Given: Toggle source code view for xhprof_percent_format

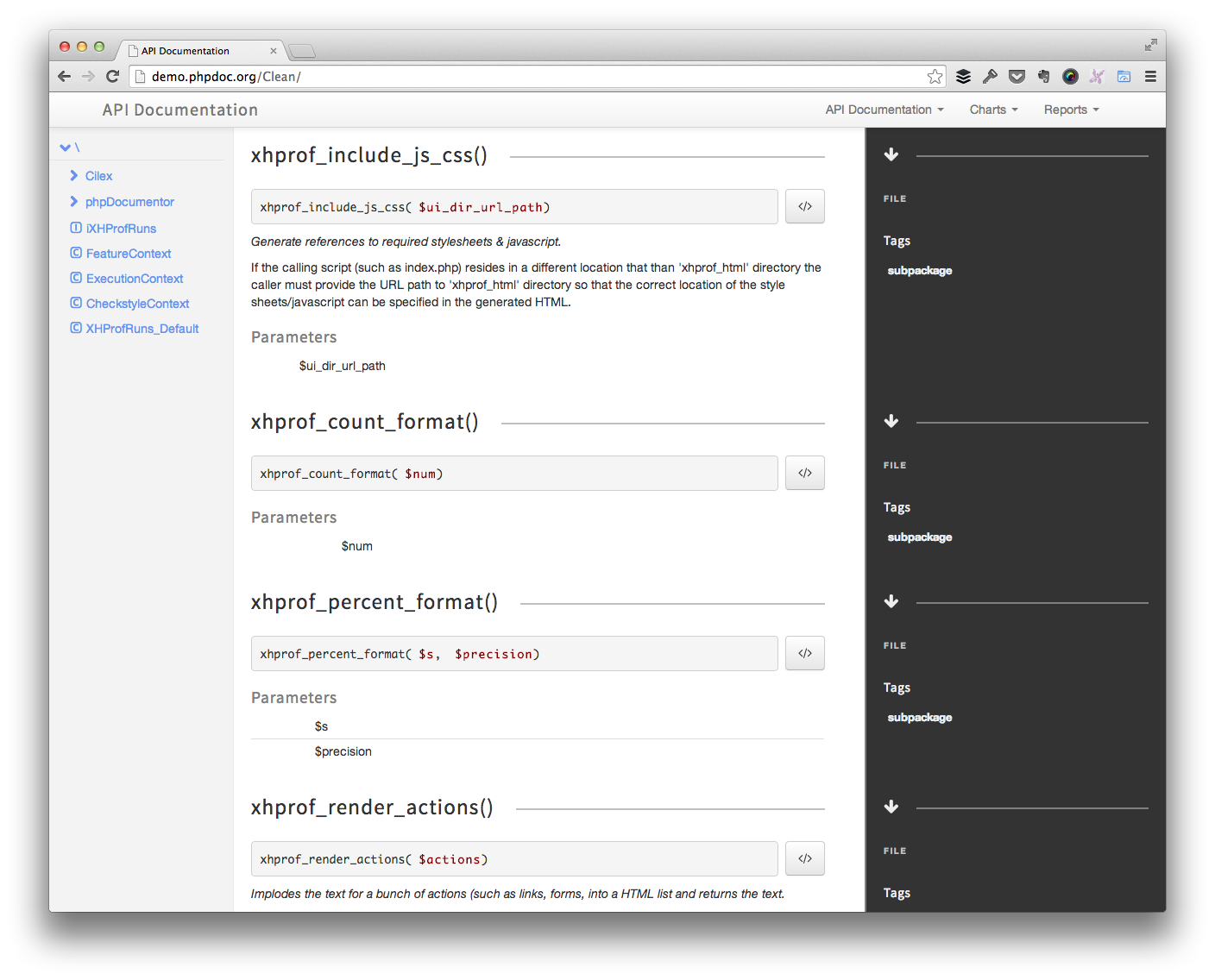Looking at the screenshot, I should [x=804, y=653].
